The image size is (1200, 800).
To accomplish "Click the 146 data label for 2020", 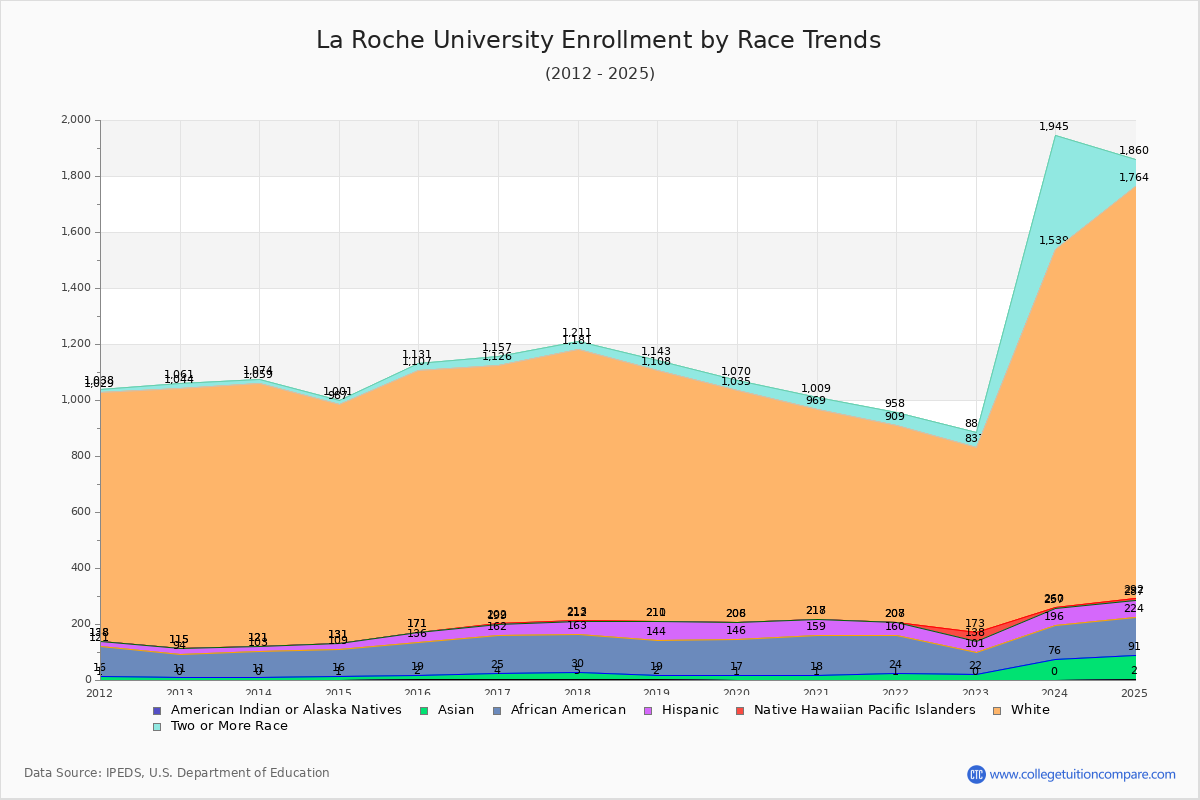I will (736, 631).
